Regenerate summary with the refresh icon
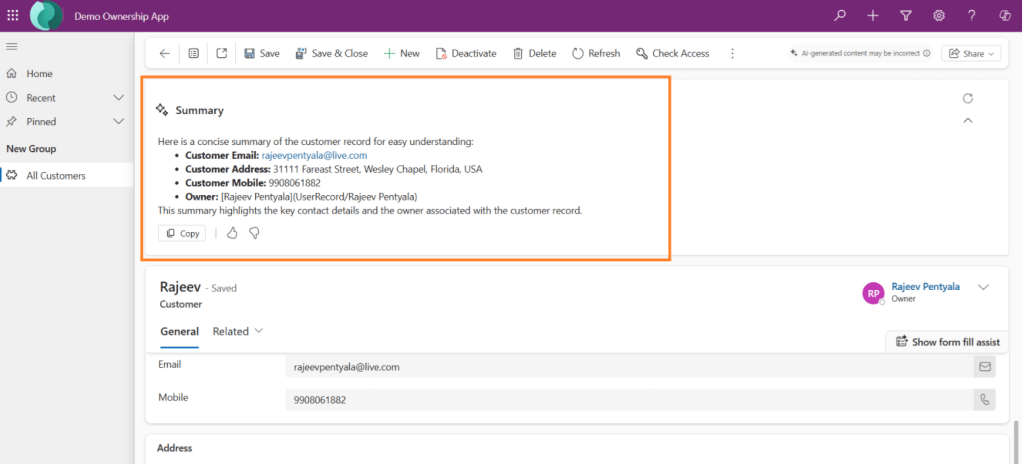 click(967, 98)
